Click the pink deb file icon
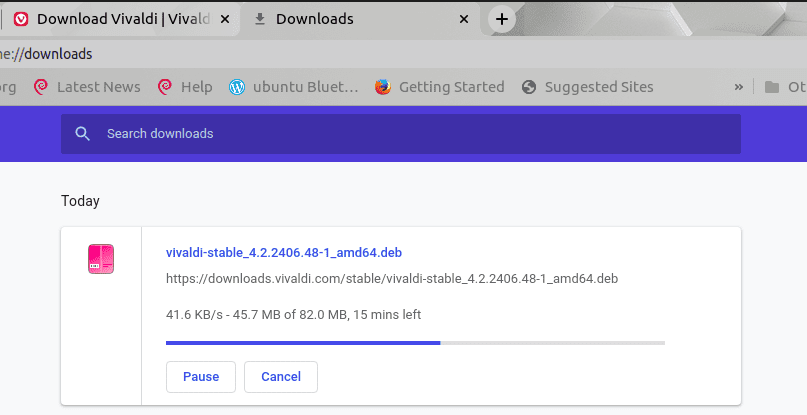 pyautogui.click(x=101, y=259)
